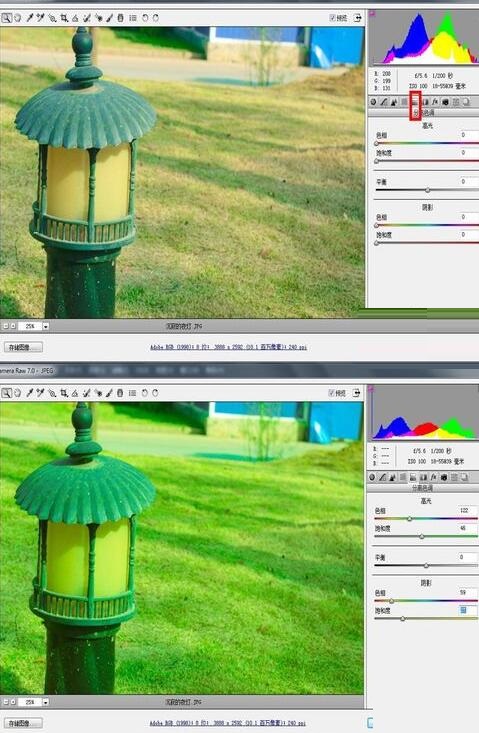
Task: Open zoom level dropdown in lower window
Action: (46, 702)
